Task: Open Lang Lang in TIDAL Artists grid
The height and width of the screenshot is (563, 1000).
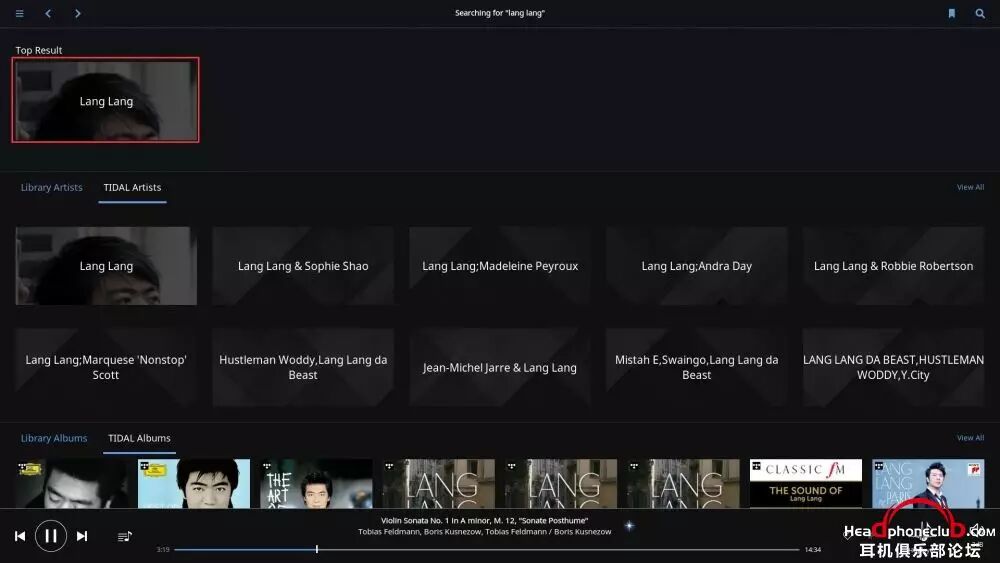Action: [x=106, y=266]
